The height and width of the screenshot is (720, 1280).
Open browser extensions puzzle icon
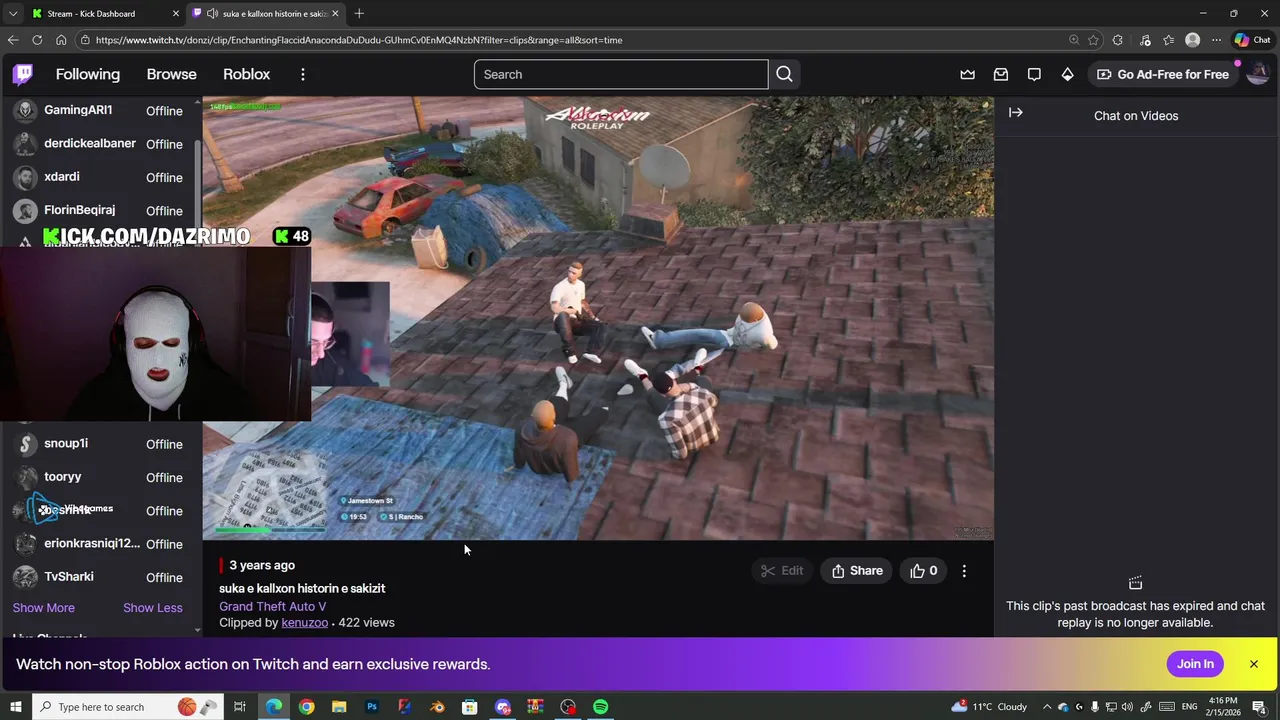1118,40
